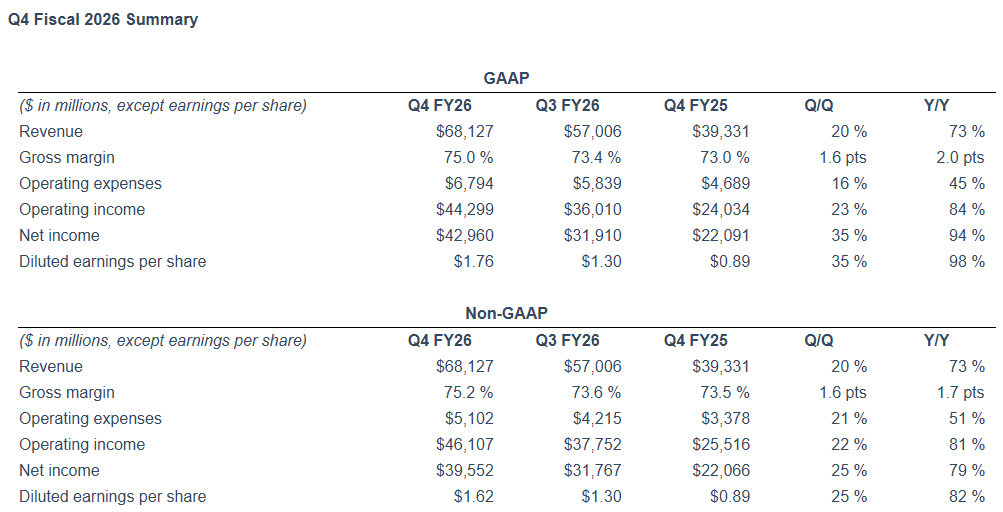1003x512 pixels.
Task: Click the Non-GAAP table title
Action: point(506,313)
